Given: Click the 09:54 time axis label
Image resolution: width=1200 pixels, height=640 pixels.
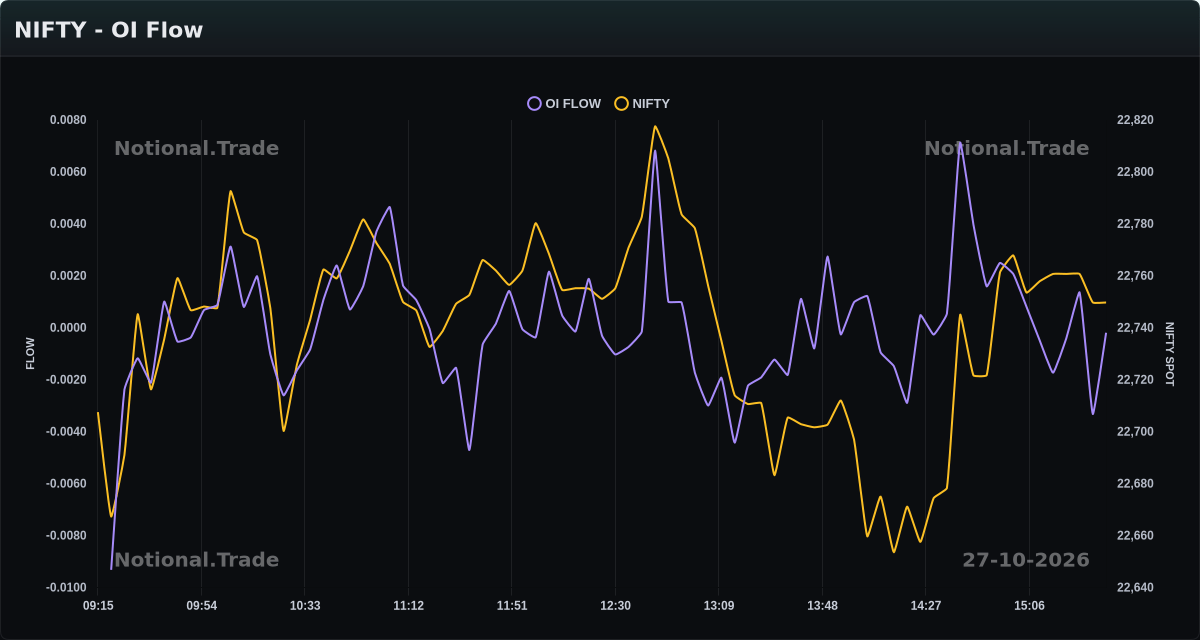Looking at the screenshot, I should [201, 606].
